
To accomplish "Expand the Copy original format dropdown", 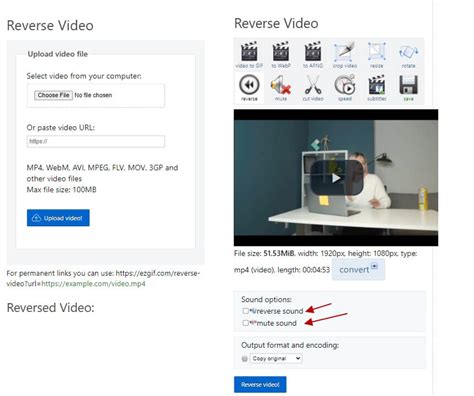I will pyautogui.click(x=276, y=359).
